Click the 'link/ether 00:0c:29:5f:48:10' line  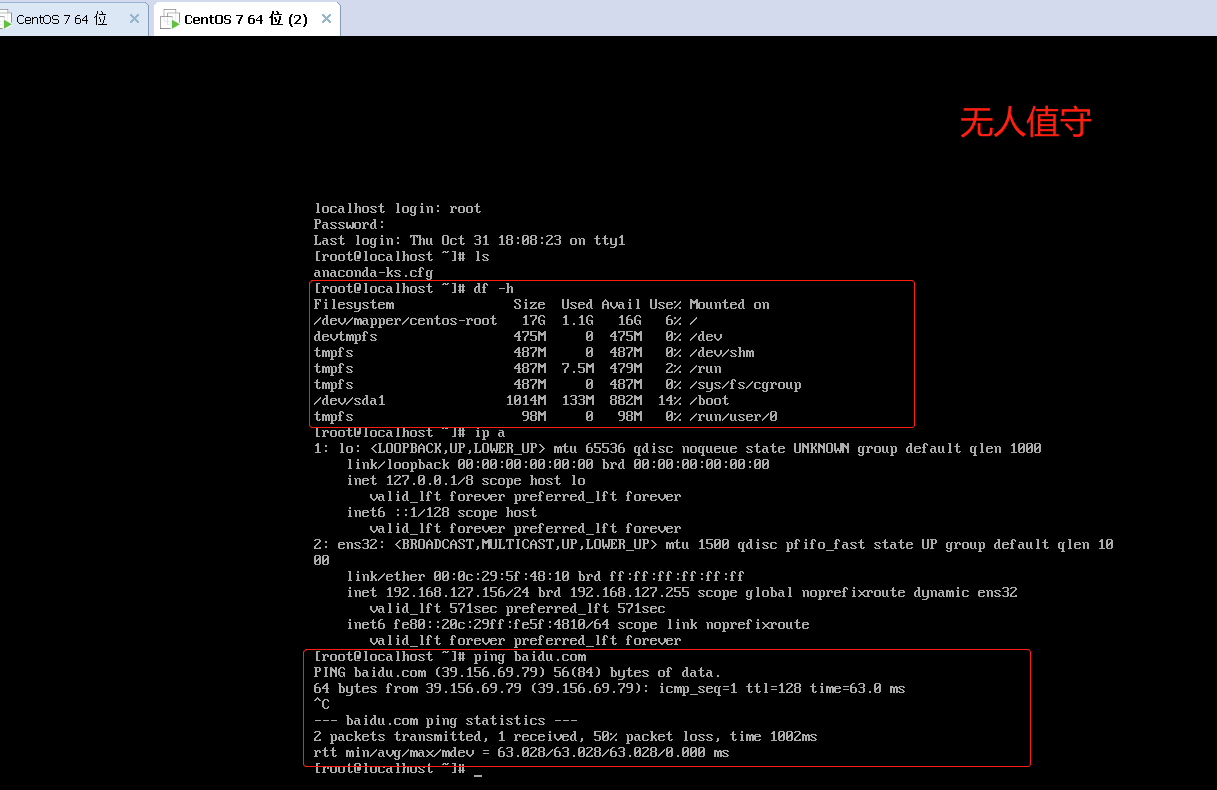545,576
